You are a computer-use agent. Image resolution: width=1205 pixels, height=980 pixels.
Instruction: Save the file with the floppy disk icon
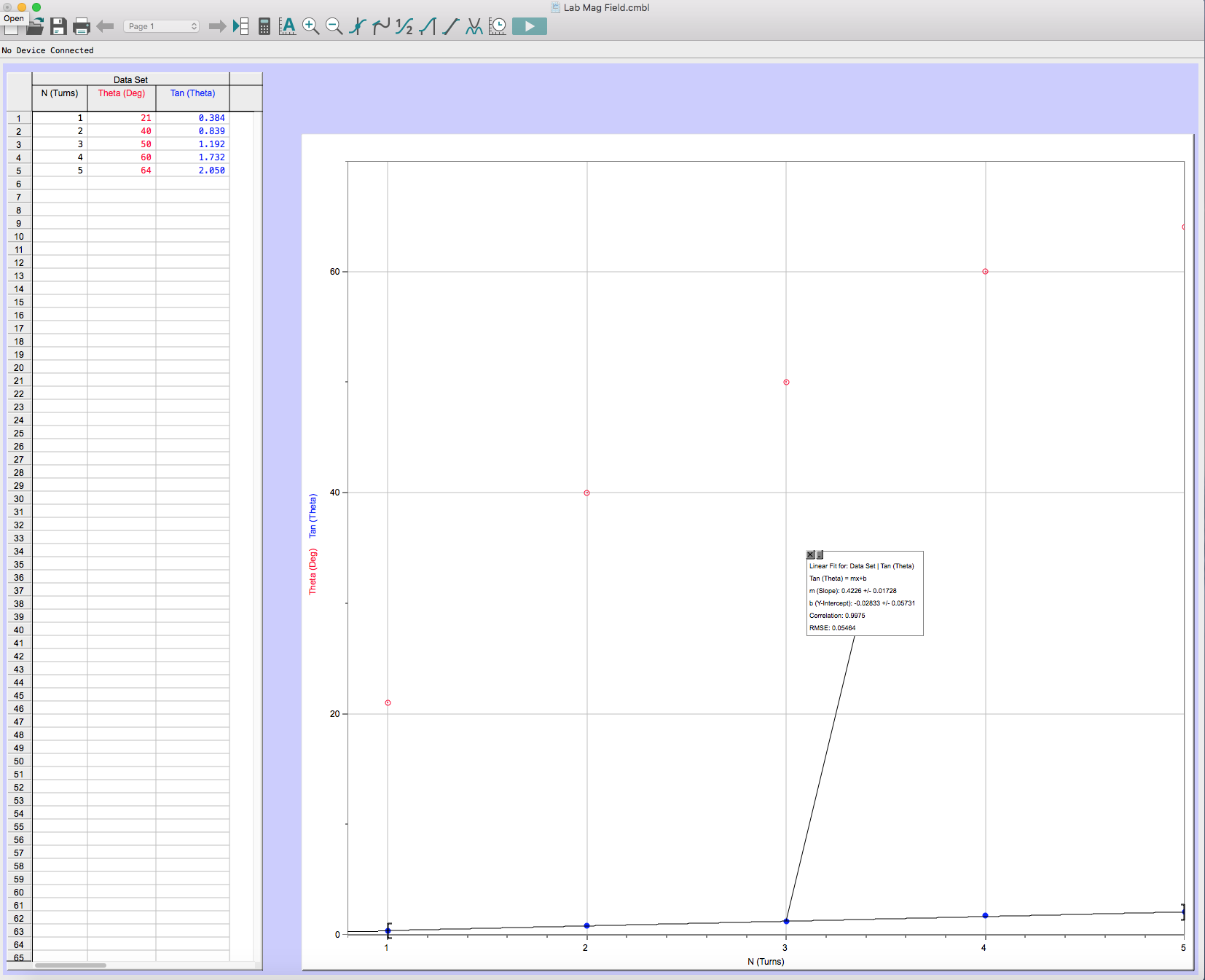(58, 27)
